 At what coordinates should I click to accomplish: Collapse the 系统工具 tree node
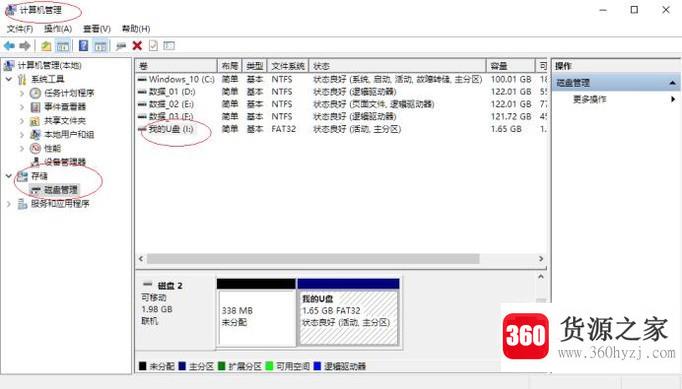pos(9,79)
